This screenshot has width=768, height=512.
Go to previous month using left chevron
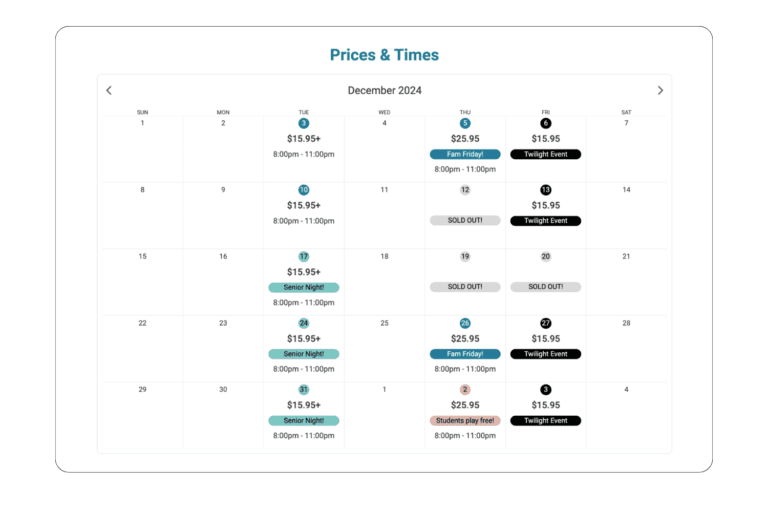click(109, 90)
